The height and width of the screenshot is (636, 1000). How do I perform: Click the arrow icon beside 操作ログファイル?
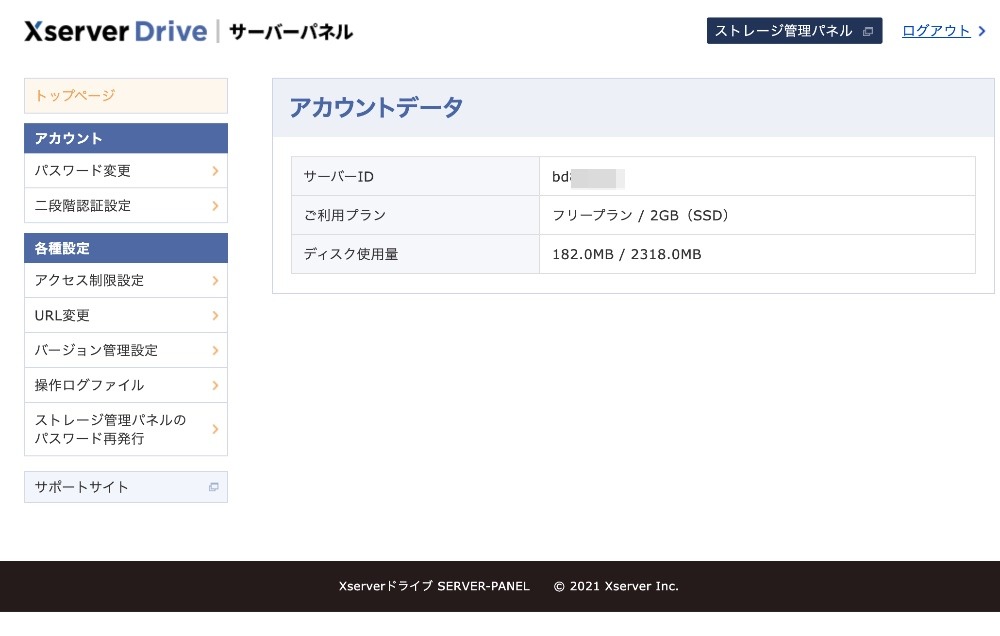(x=214, y=385)
